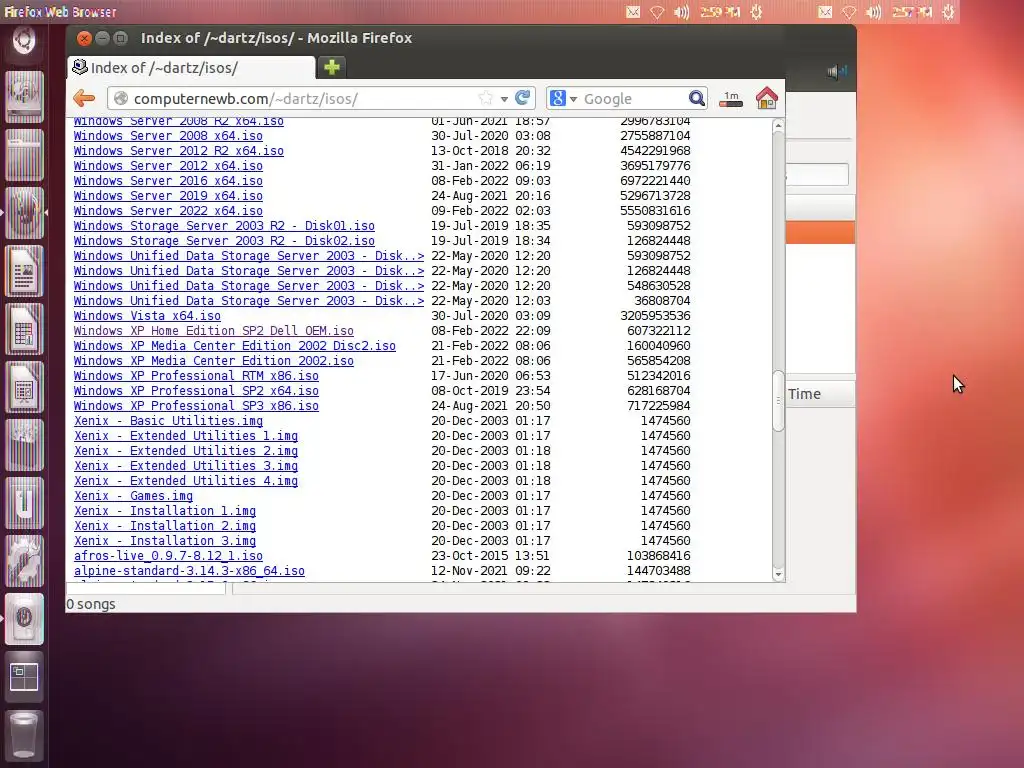The height and width of the screenshot is (768, 1024).
Task: Click the volume icon in the Rhythmbox window
Action: [837, 71]
